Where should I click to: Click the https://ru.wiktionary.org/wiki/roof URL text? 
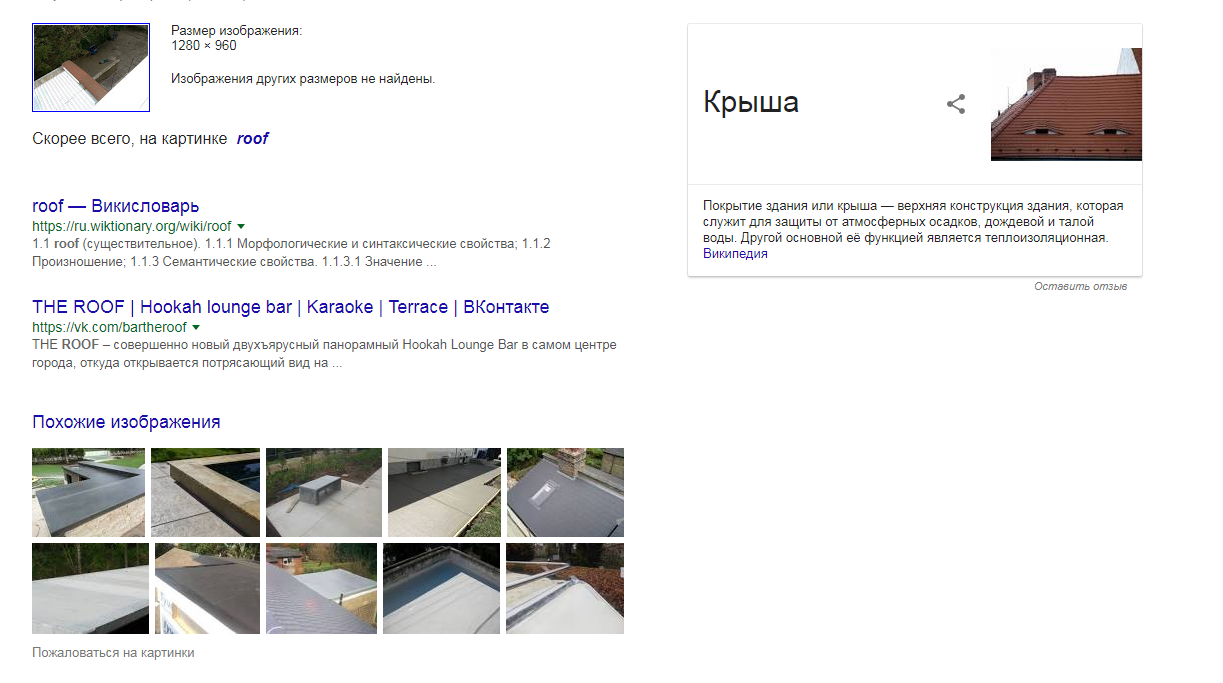click(x=132, y=227)
